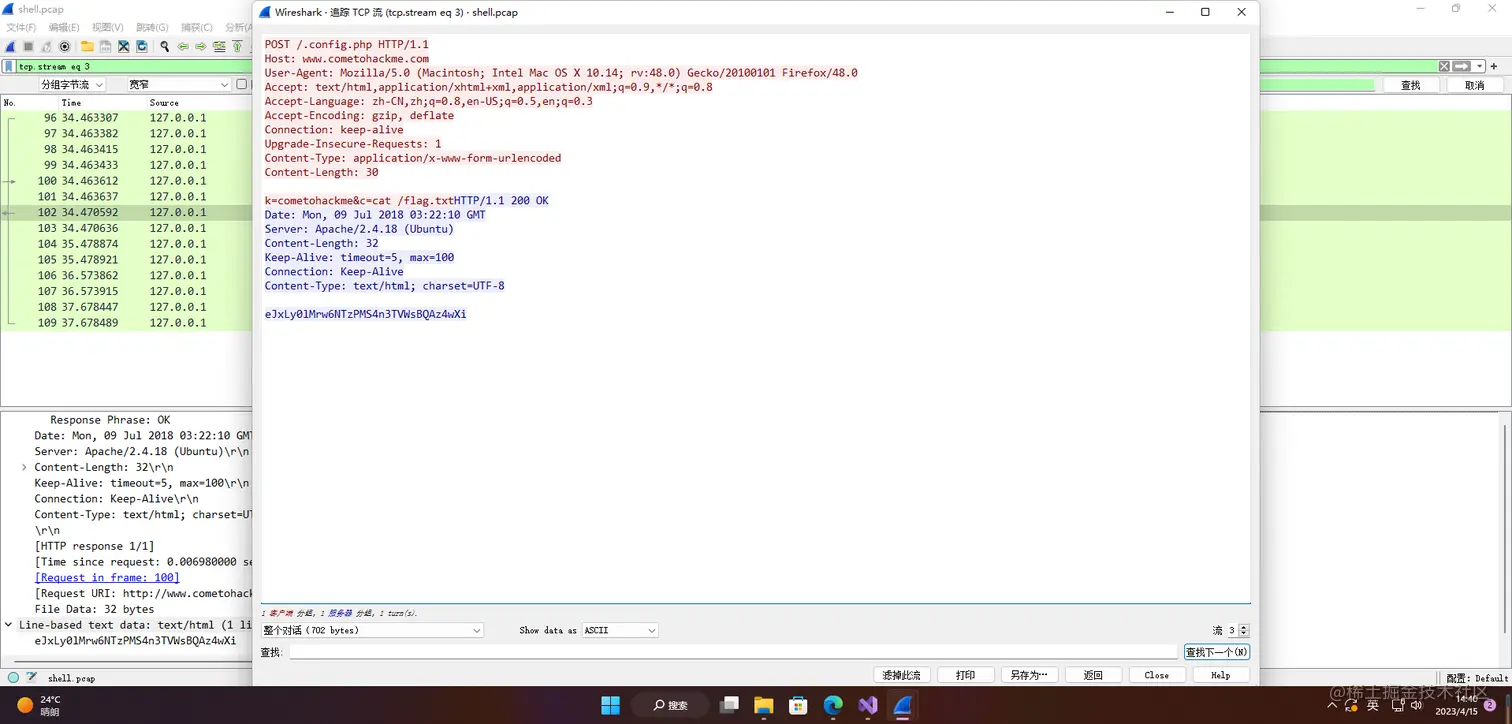The height and width of the screenshot is (724, 1512).
Task: Open the 捕获(C) menu
Action: [x=196, y=27]
